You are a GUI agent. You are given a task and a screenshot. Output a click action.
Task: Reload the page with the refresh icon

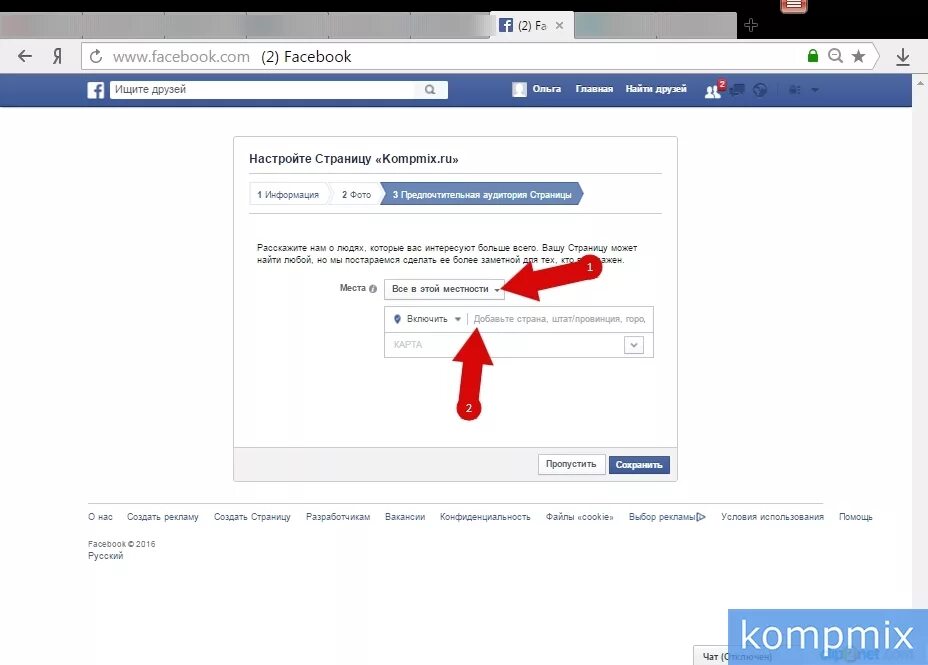(96, 57)
